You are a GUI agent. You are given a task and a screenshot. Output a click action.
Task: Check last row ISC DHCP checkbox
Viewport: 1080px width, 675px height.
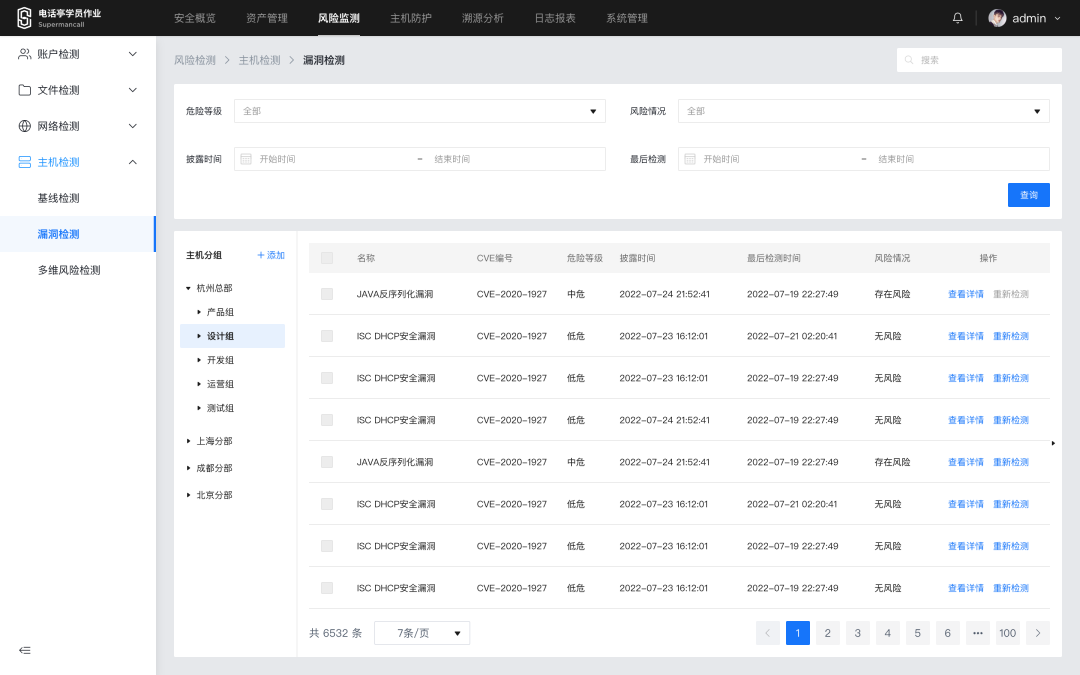point(327,588)
